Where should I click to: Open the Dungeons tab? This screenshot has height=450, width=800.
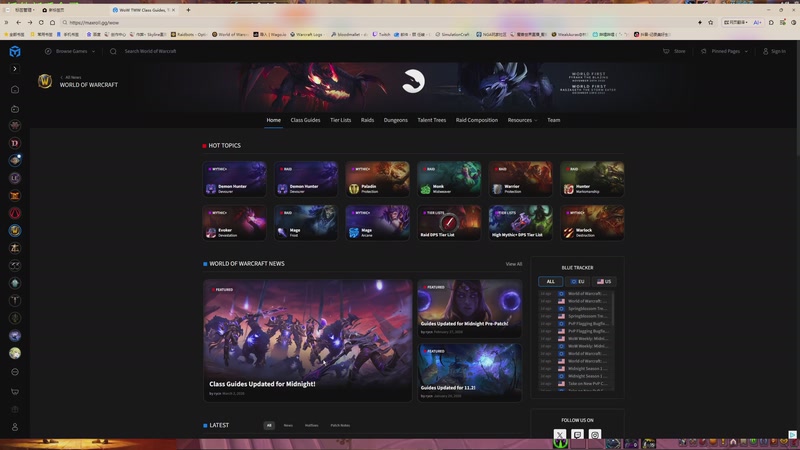coord(395,120)
